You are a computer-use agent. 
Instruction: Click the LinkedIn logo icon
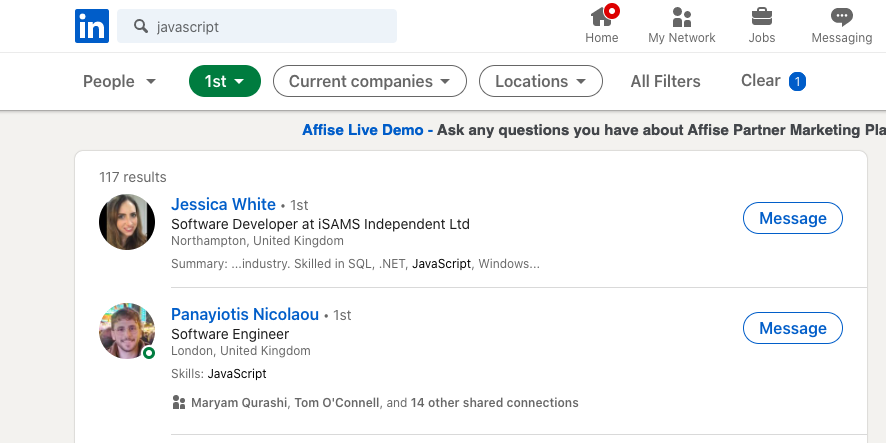pos(92,27)
